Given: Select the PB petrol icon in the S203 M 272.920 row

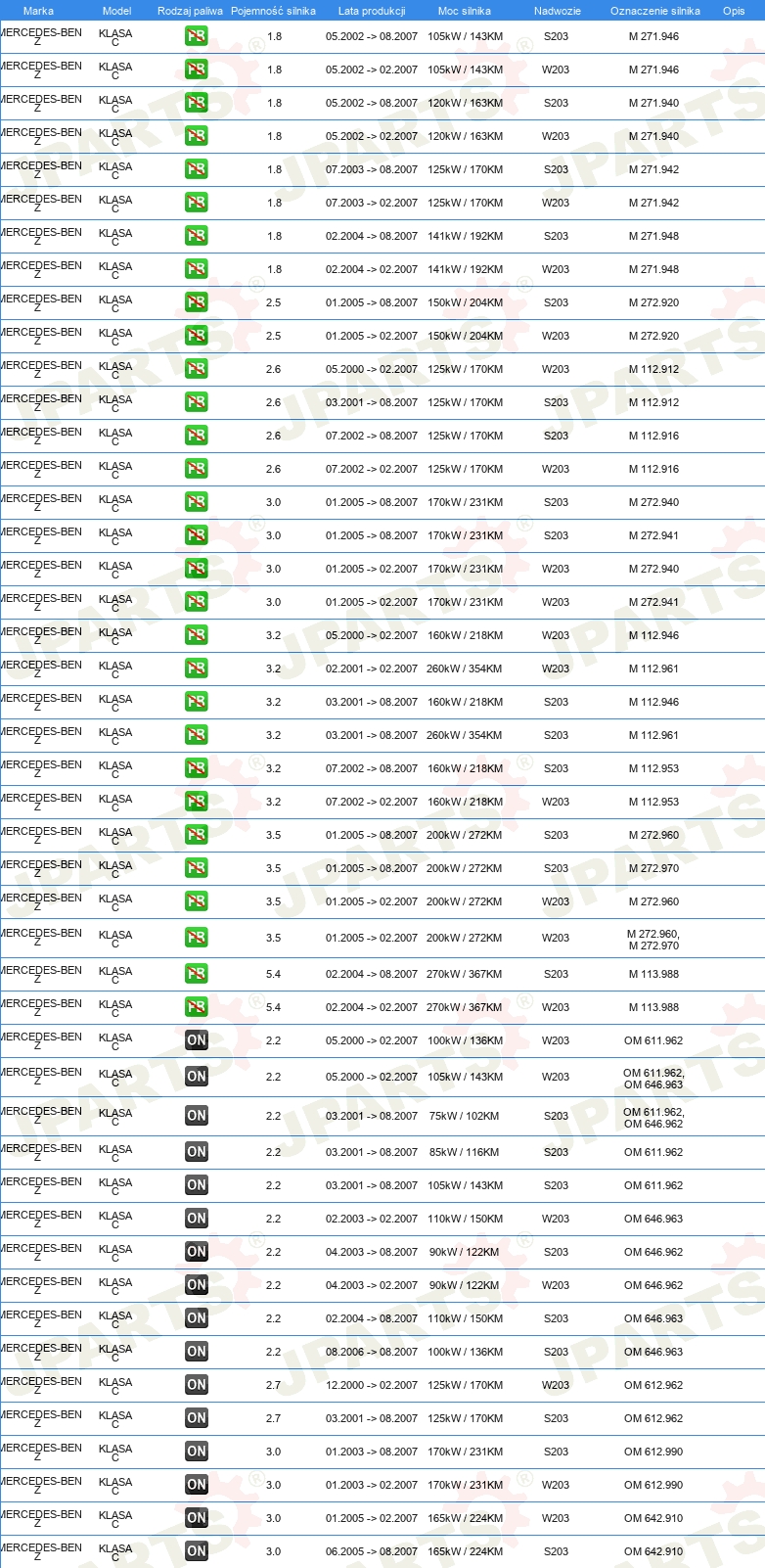Looking at the screenshot, I should pos(197,302).
